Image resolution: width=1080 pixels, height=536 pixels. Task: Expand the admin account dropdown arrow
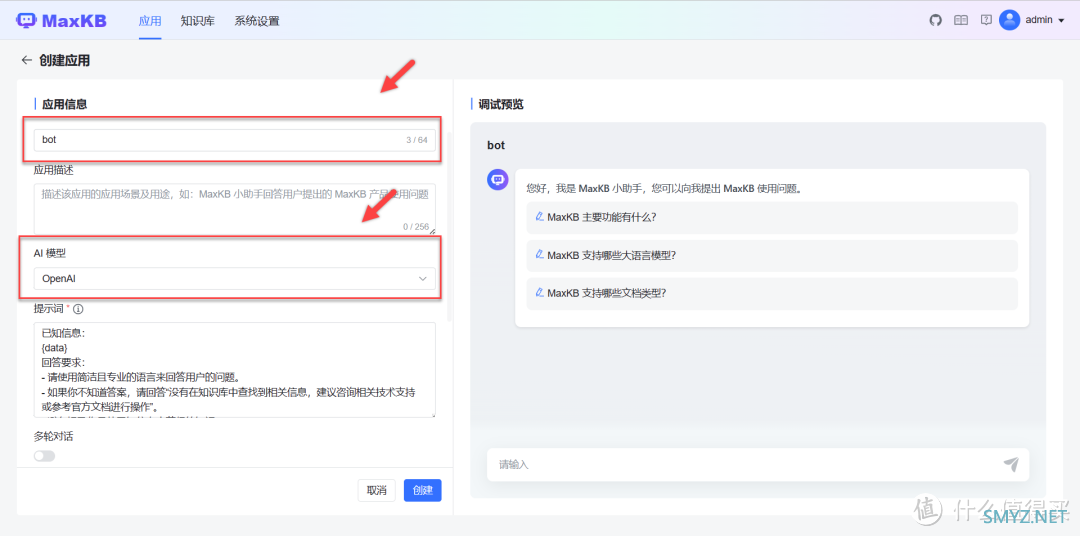click(x=1060, y=21)
